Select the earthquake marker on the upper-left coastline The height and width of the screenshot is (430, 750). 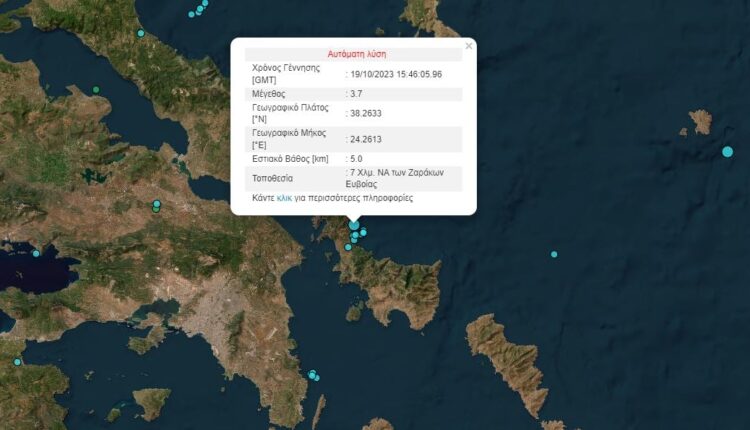tap(141, 34)
